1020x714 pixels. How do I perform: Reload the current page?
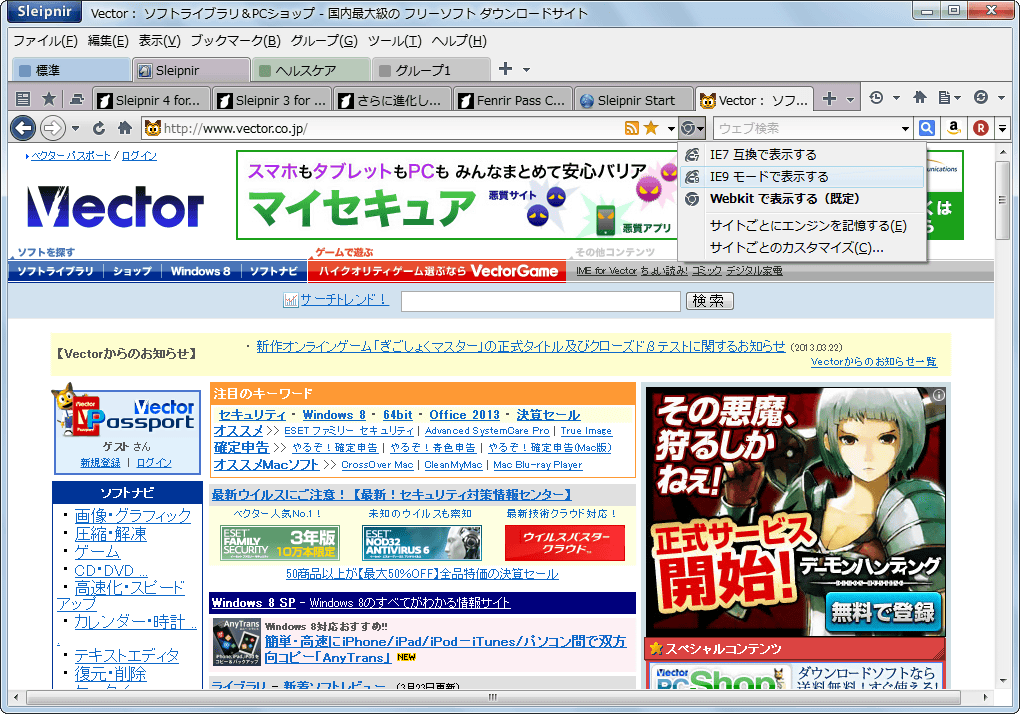click(x=99, y=128)
